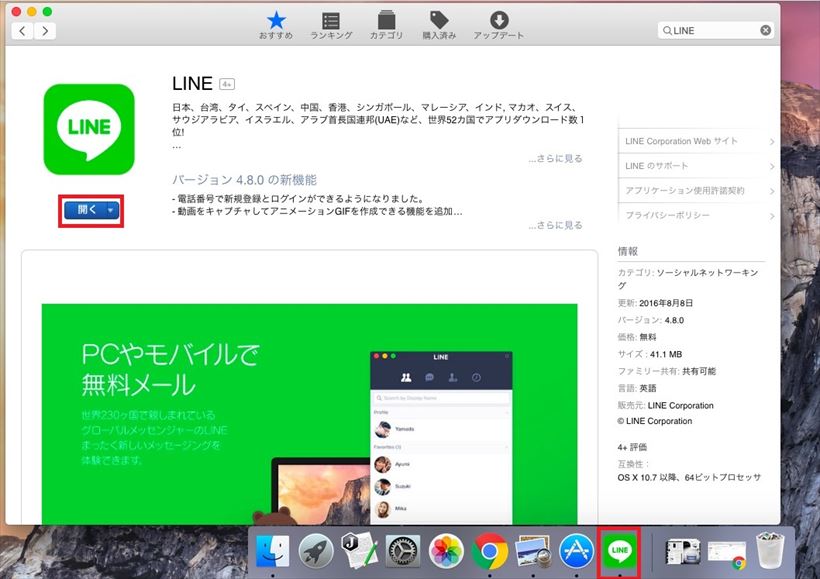This screenshot has height=579, width=820.
Task: Open Preview from the Dock
Action: click(x=533, y=551)
